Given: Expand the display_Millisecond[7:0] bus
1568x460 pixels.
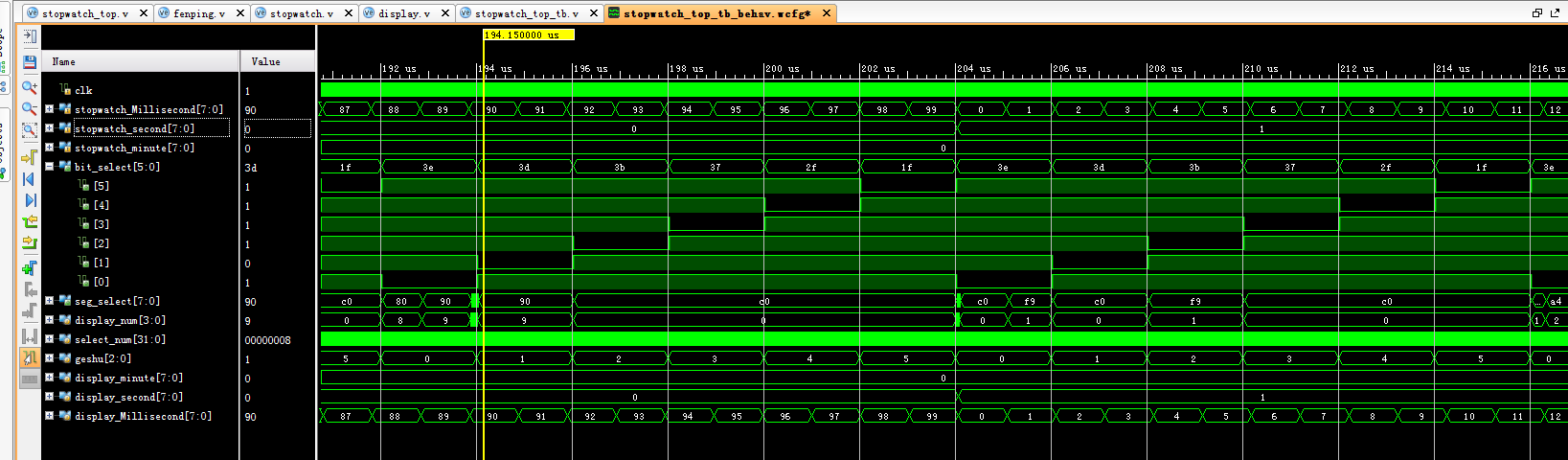Looking at the screenshot, I should [49, 416].
